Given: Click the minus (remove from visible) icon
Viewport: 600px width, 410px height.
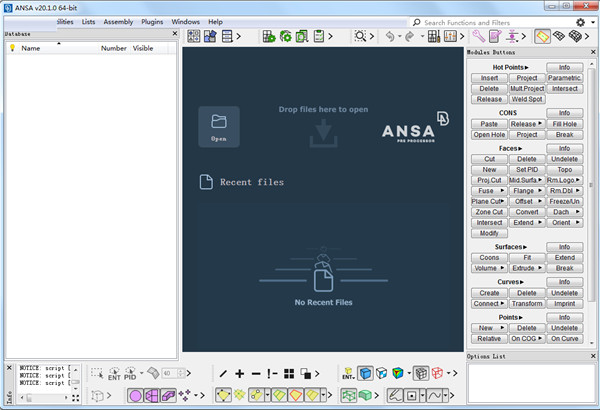Looking at the screenshot, I should click(x=256, y=374).
